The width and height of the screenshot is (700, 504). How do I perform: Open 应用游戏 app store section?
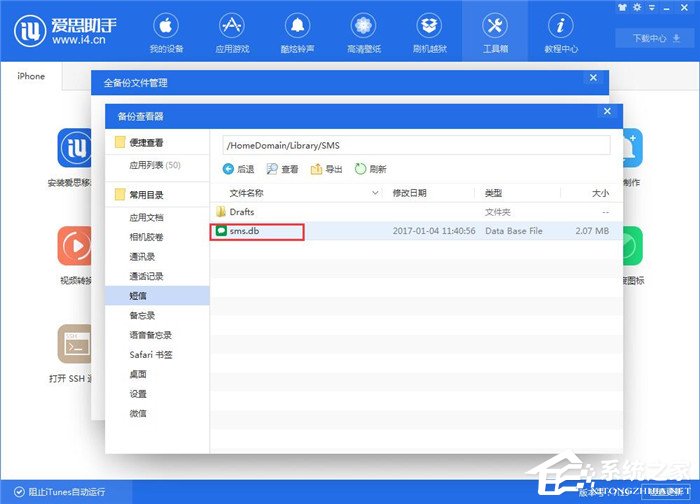(x=232, y=33)
